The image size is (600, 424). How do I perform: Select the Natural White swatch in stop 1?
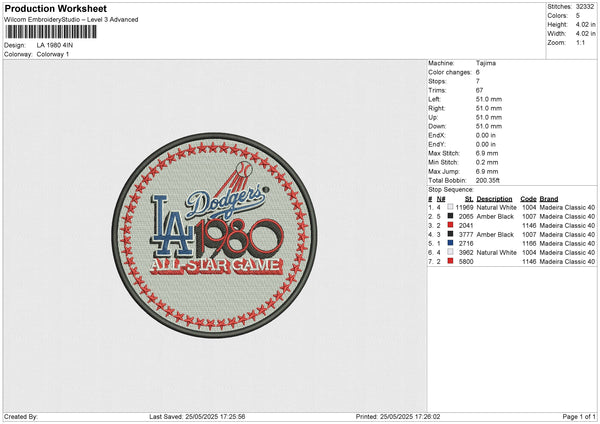coord(450,207)
